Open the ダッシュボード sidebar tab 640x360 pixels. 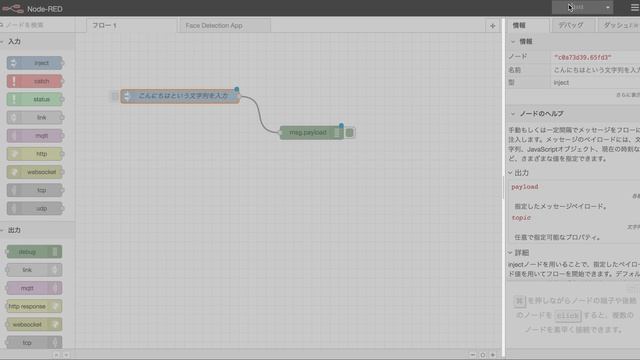click(618, 26)
